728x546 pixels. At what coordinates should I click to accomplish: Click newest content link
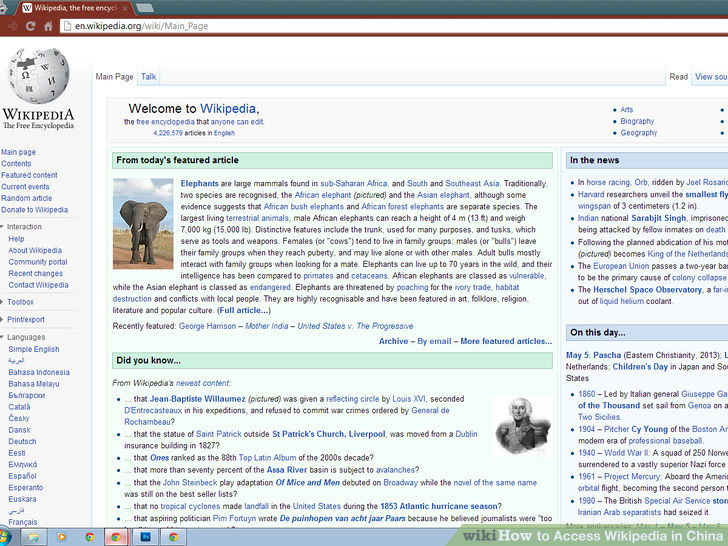pyautogui.click(x=202, y=384)
